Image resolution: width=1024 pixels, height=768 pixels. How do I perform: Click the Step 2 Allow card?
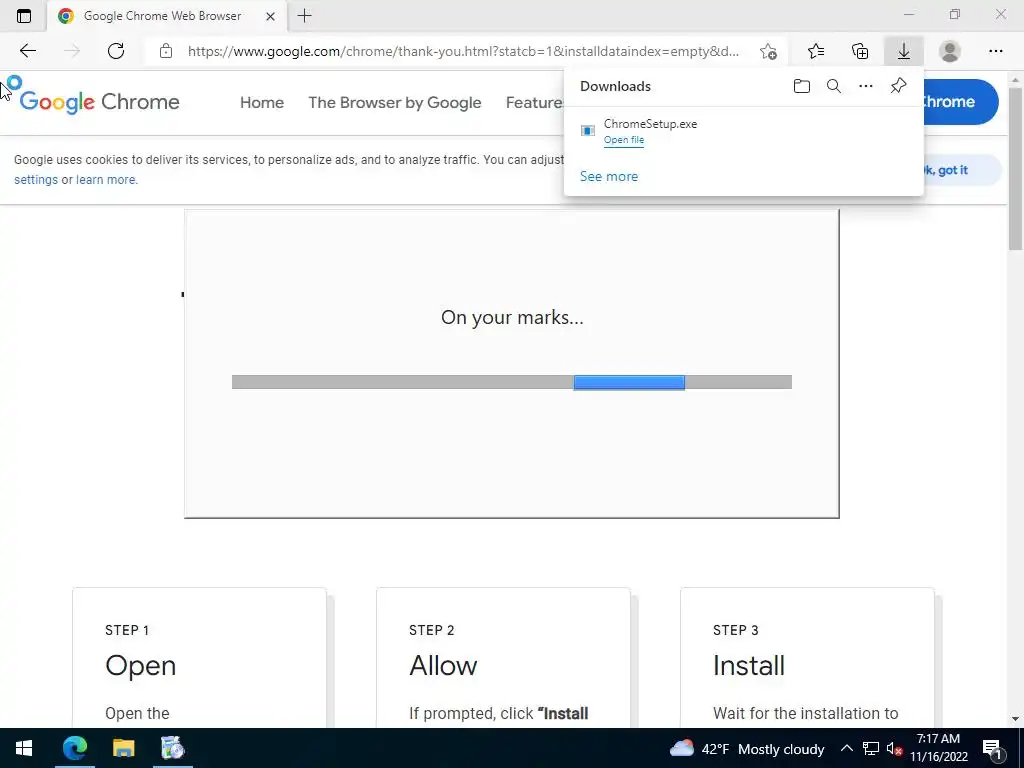click(503, 658)
